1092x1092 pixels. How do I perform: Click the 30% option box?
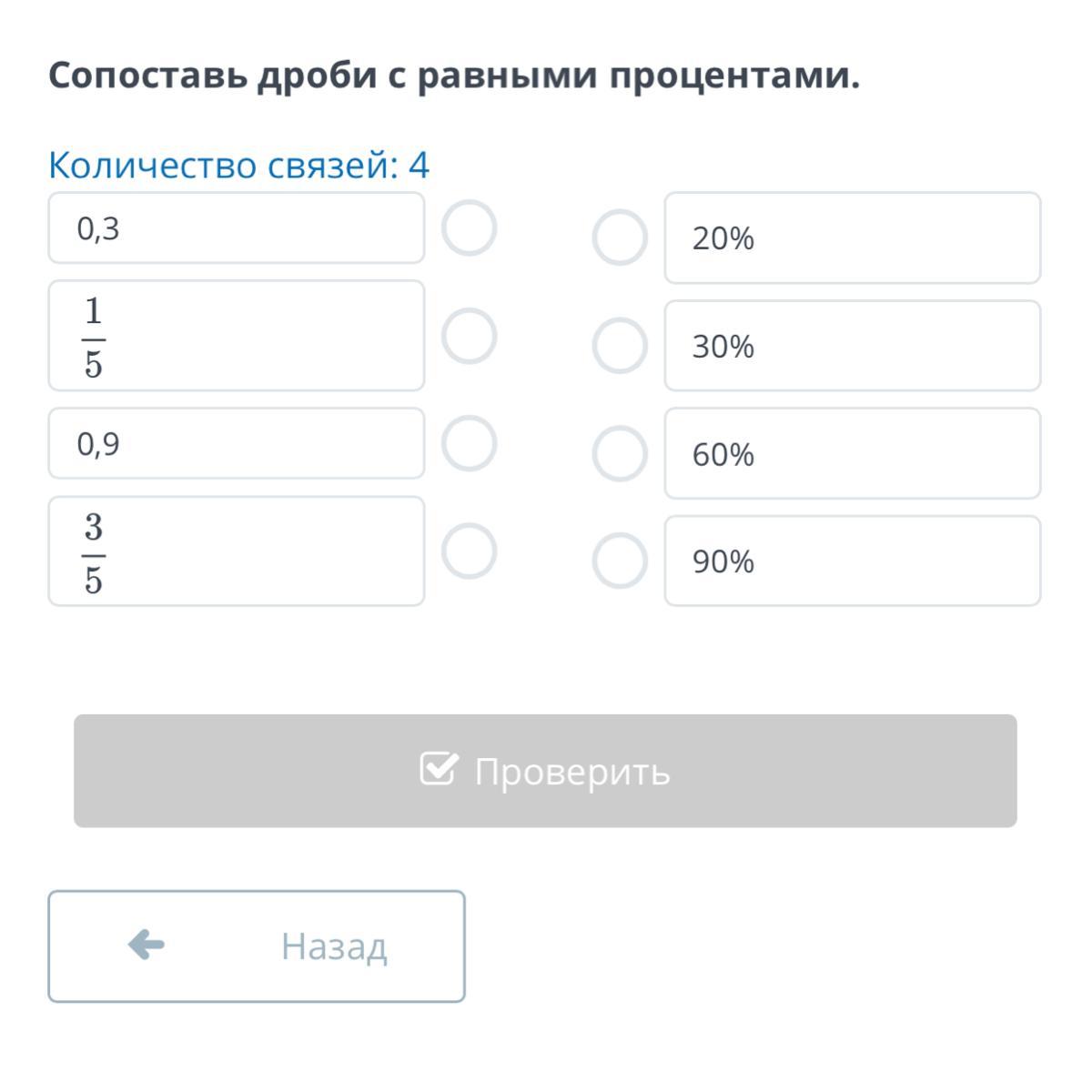[x=852, y=346]
